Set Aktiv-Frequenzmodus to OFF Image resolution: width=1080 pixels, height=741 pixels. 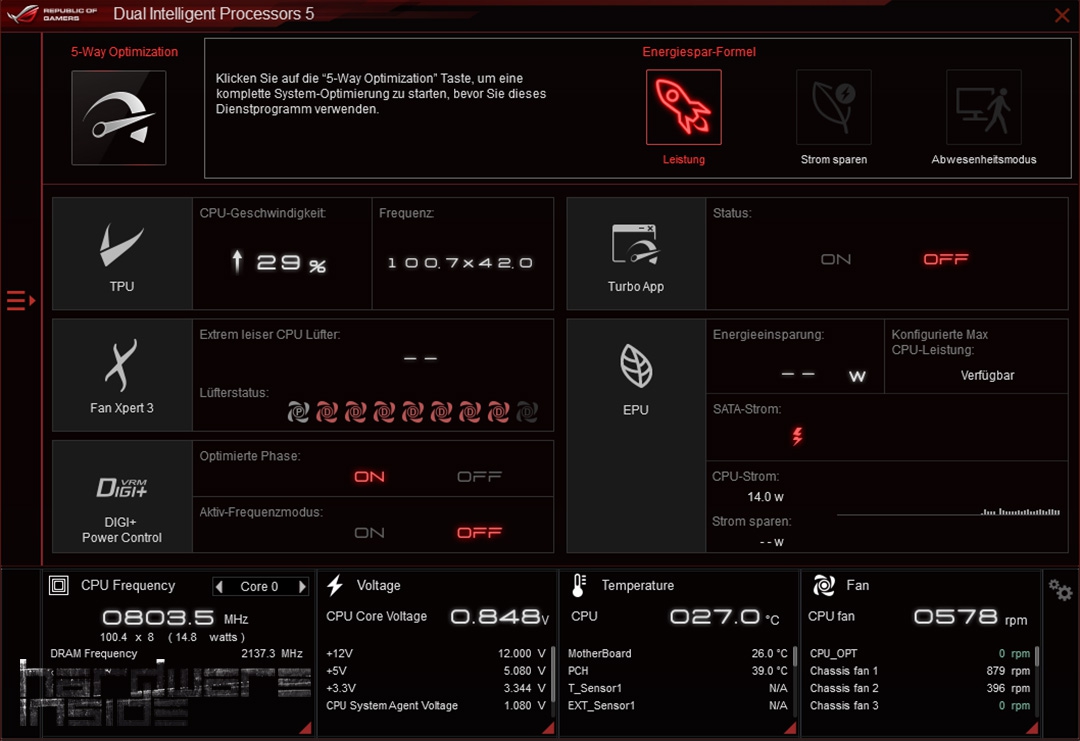coord(479,533)
